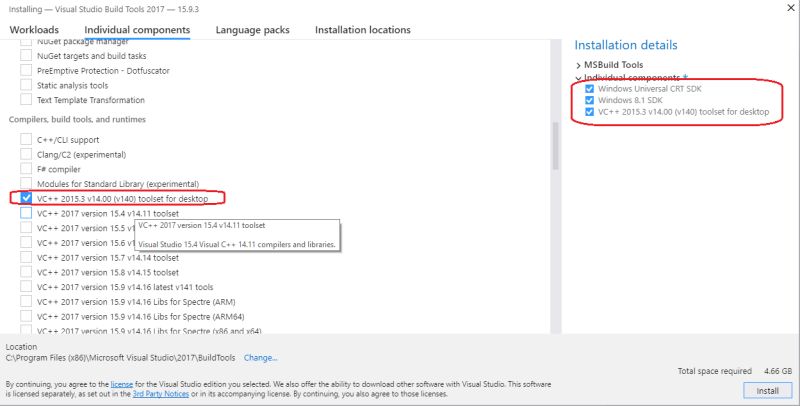Check C++/CLI support
The width and height of the screenshot is (800, 406).
point(26,139)
